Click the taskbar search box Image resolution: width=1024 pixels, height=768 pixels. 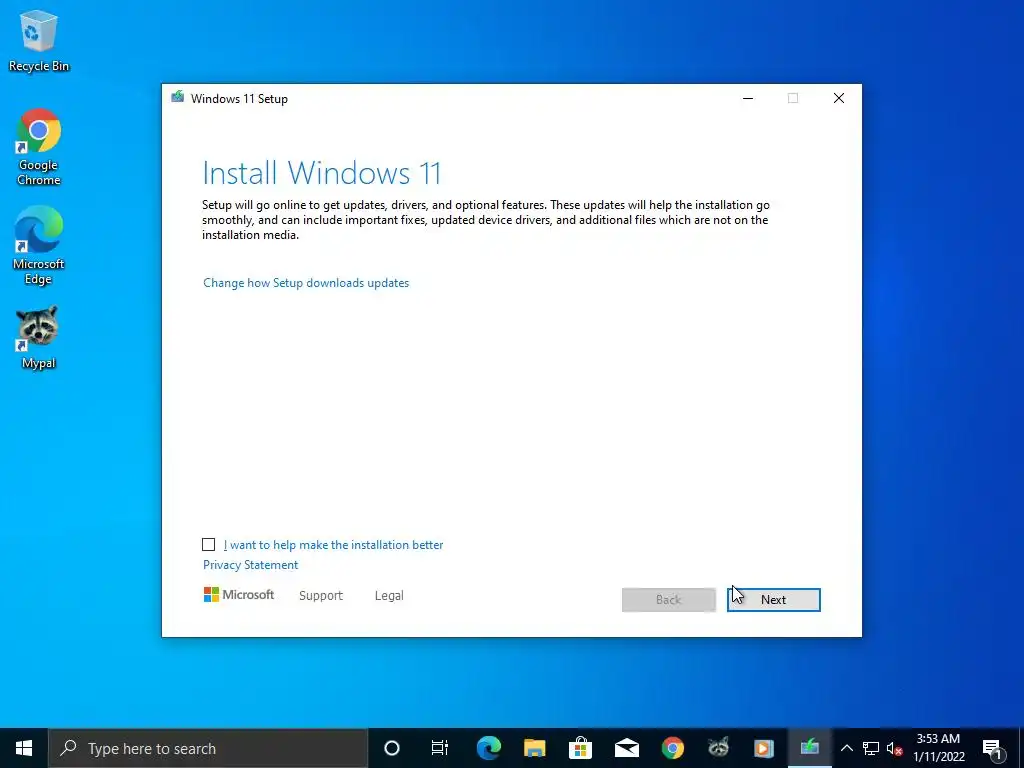[x=208, y=748]
